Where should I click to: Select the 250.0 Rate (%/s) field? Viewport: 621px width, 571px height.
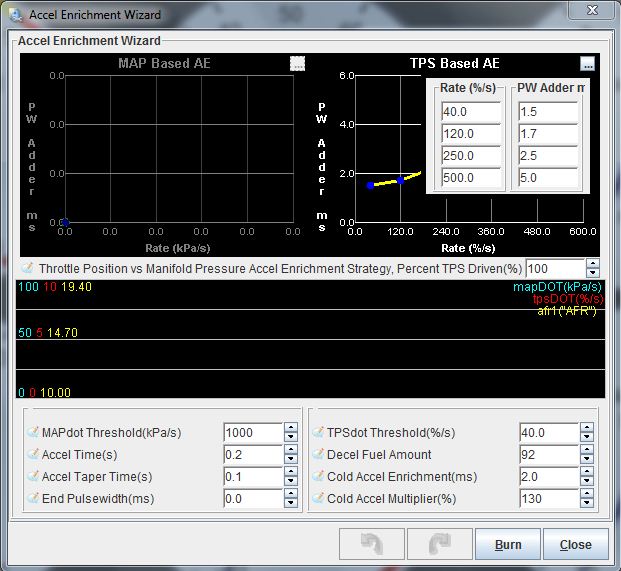click(x=470, y=156)
